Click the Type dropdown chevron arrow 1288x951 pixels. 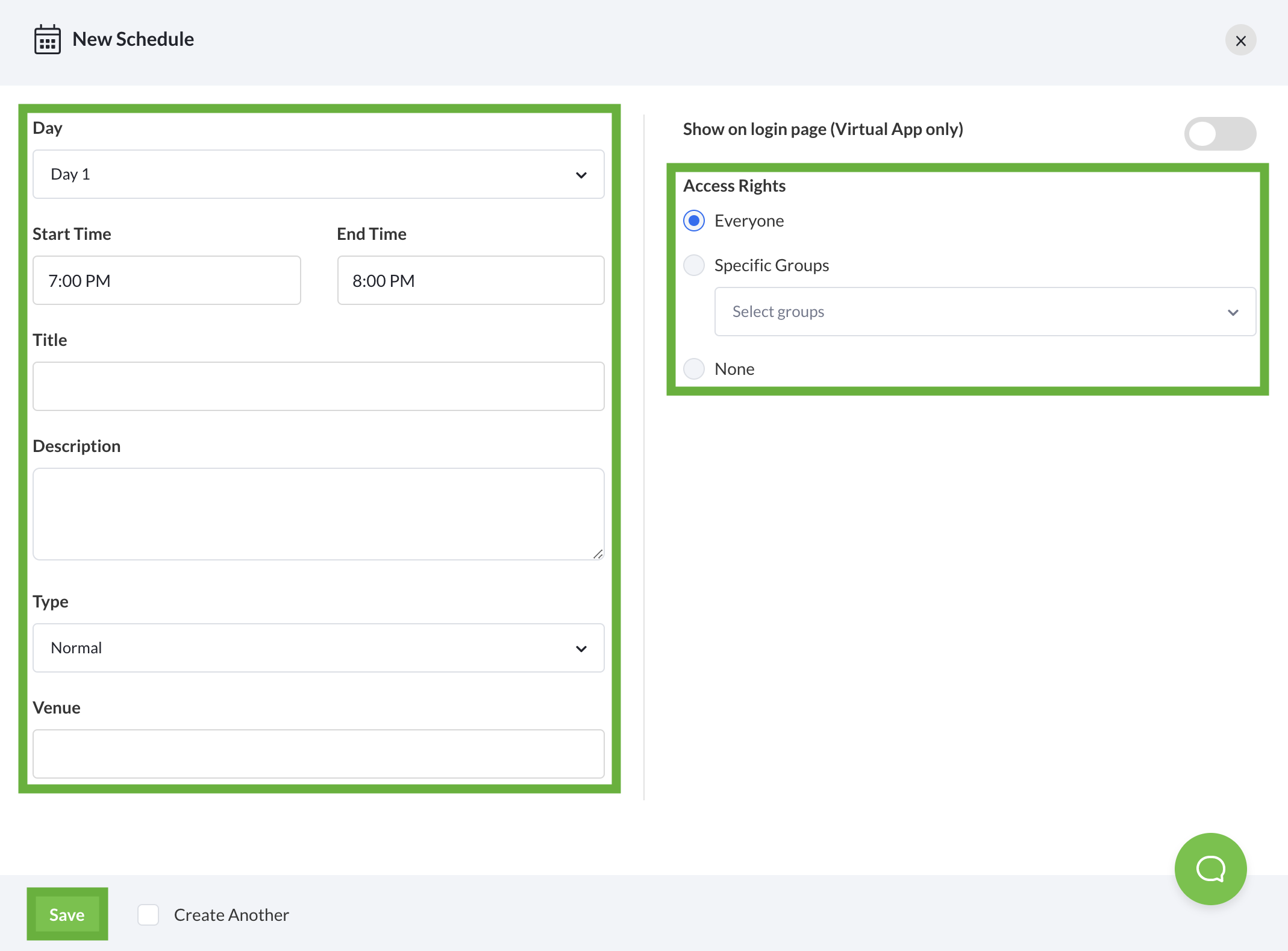(x=581, y=648)
